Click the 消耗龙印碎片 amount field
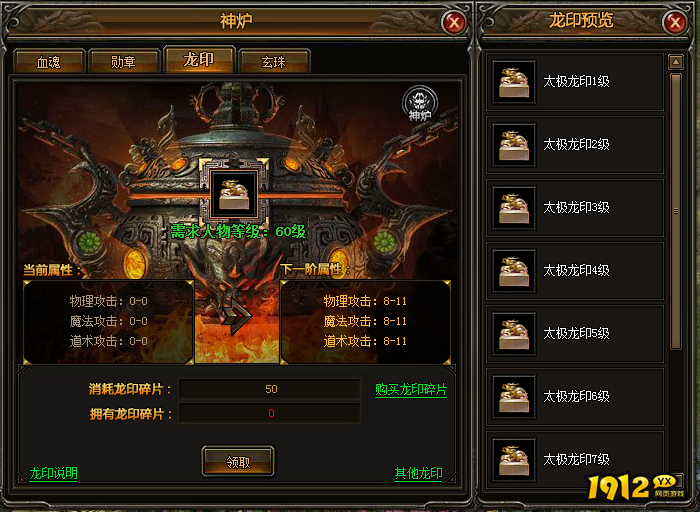 tap(270, 389)
